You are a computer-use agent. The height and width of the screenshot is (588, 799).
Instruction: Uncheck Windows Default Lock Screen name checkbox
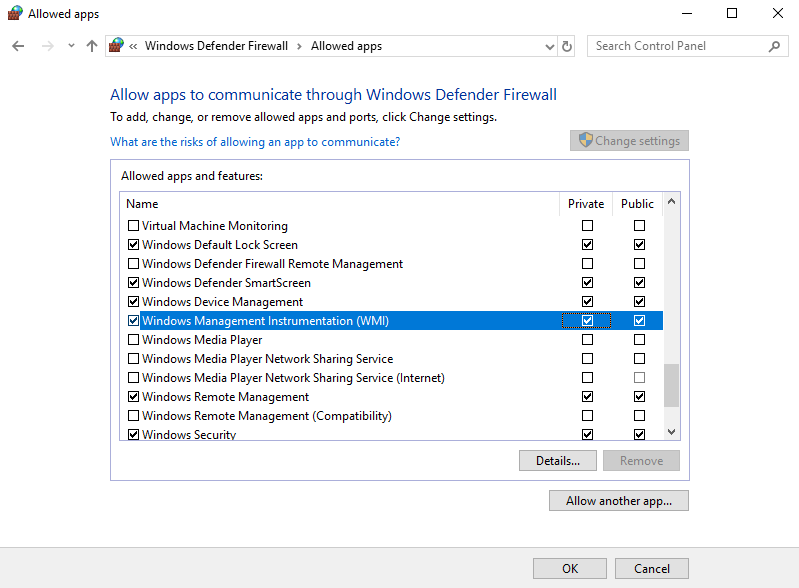point(134,245)
